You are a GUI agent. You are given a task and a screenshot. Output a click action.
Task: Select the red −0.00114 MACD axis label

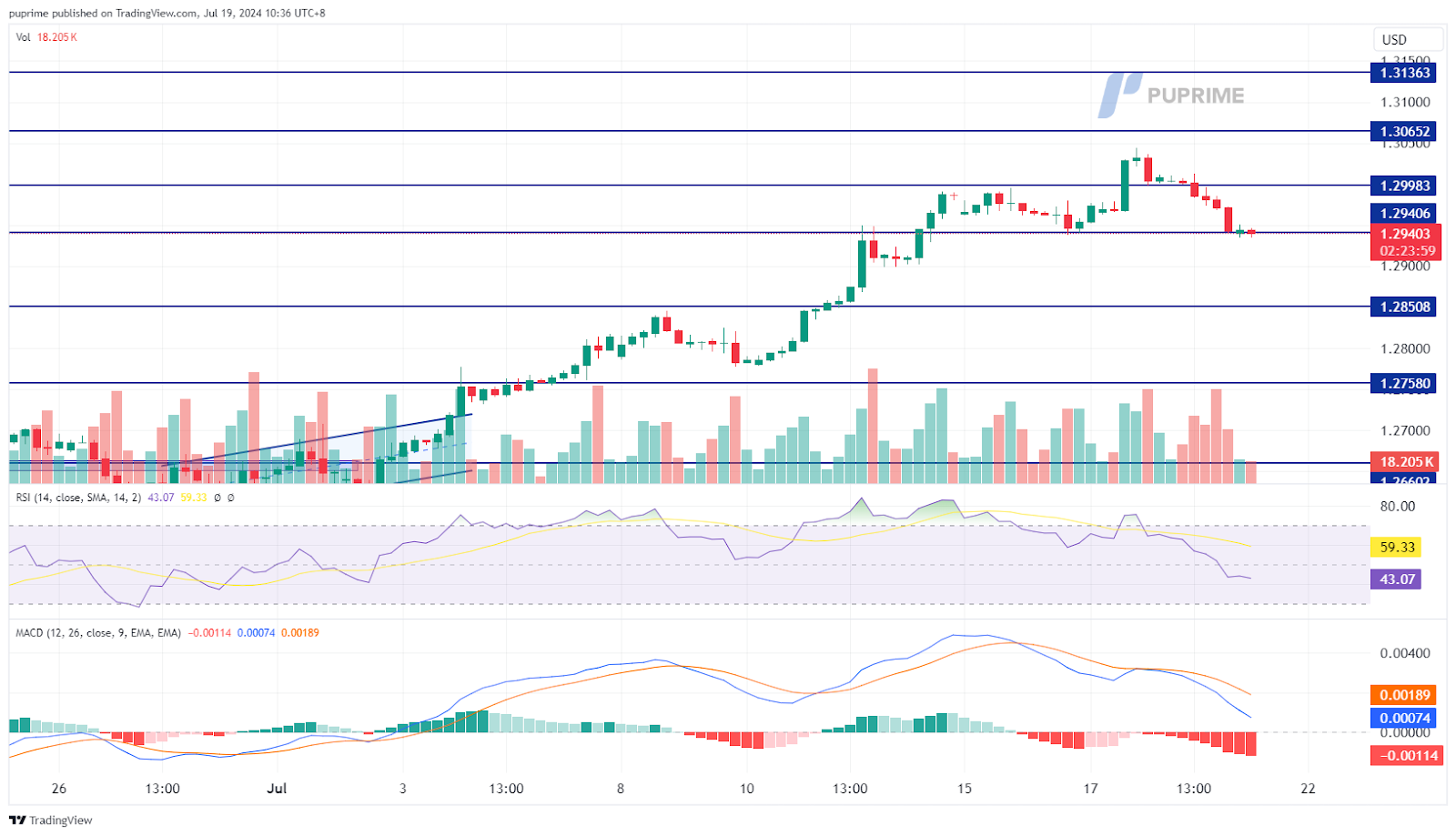coord(1407,755)
